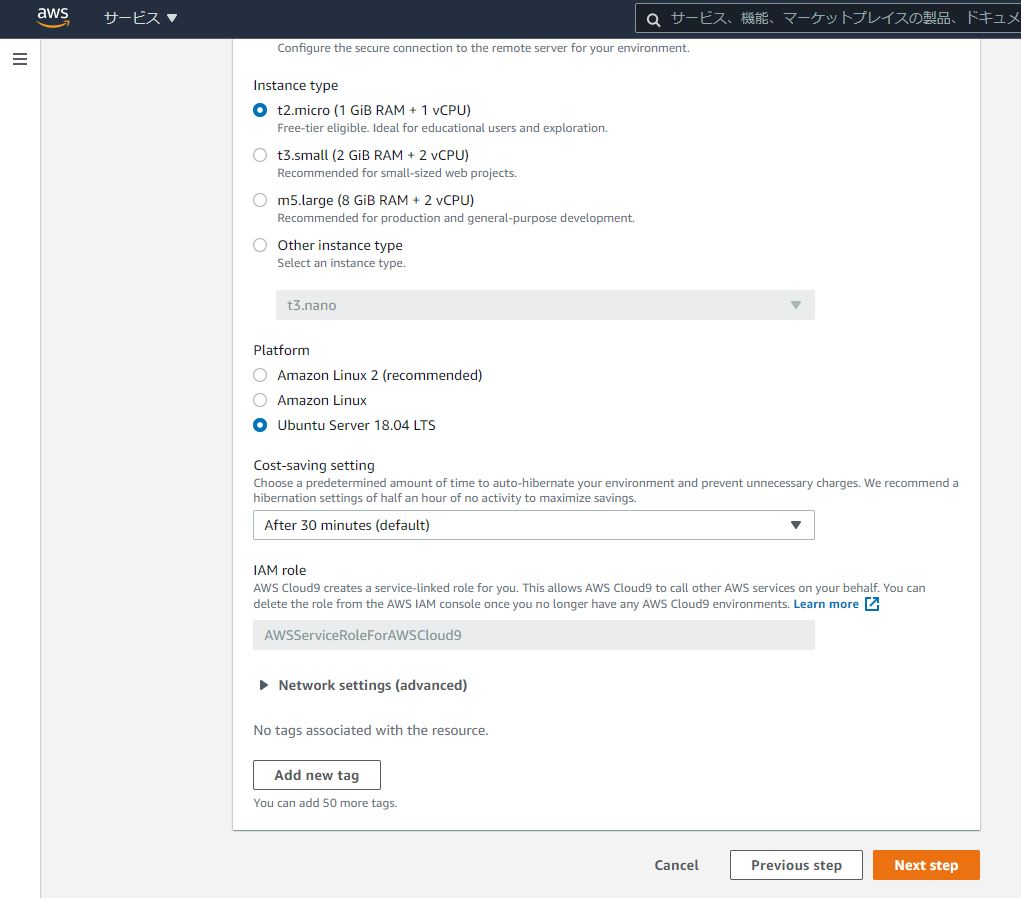Go back with Previous step button
This screenshot has height=898, width=1021.
tap(796, 865)
